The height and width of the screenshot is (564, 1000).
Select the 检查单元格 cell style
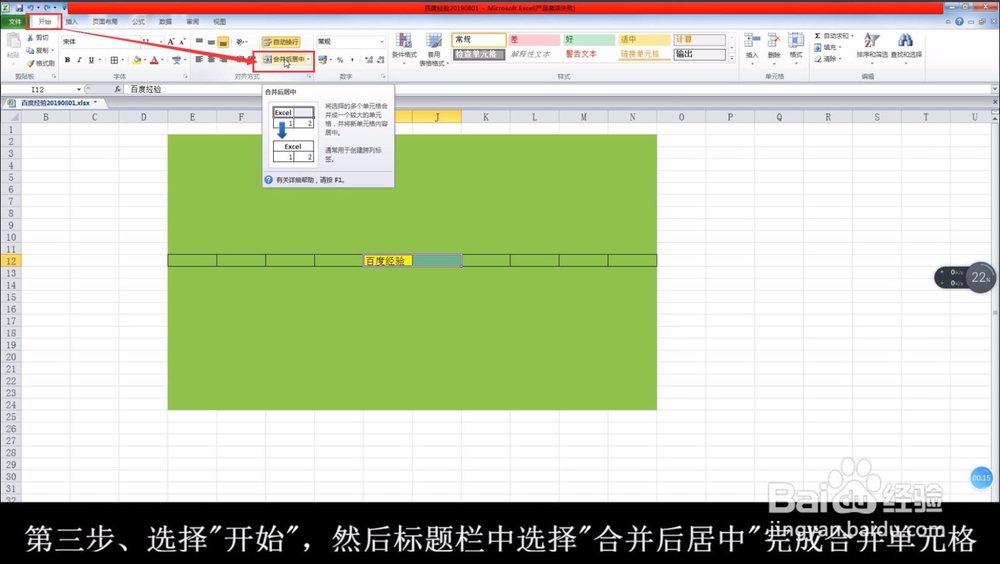[x=478, y=54]
